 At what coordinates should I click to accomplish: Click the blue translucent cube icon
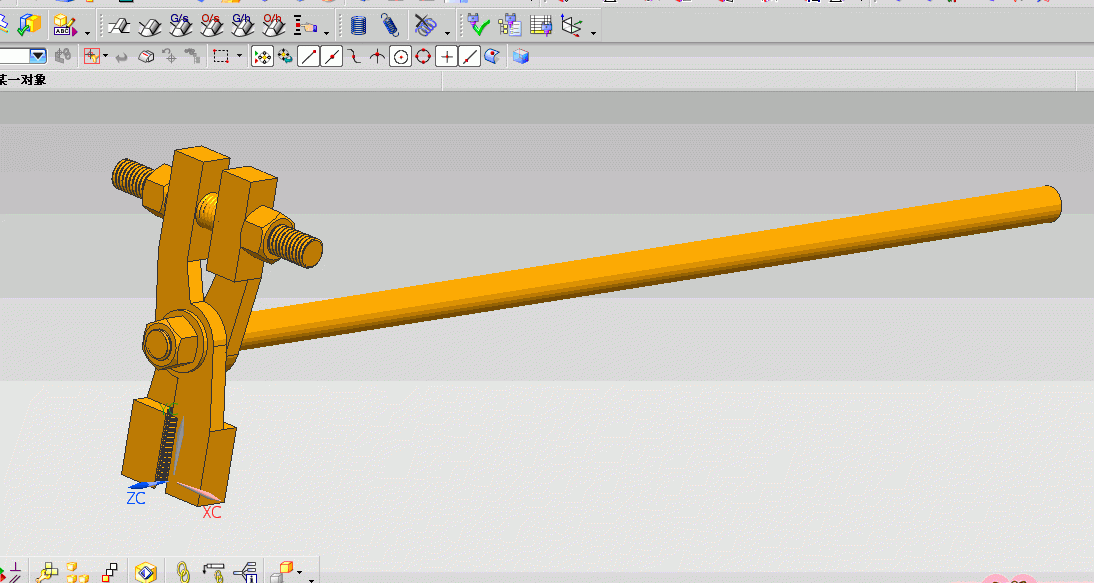point(520,56)
